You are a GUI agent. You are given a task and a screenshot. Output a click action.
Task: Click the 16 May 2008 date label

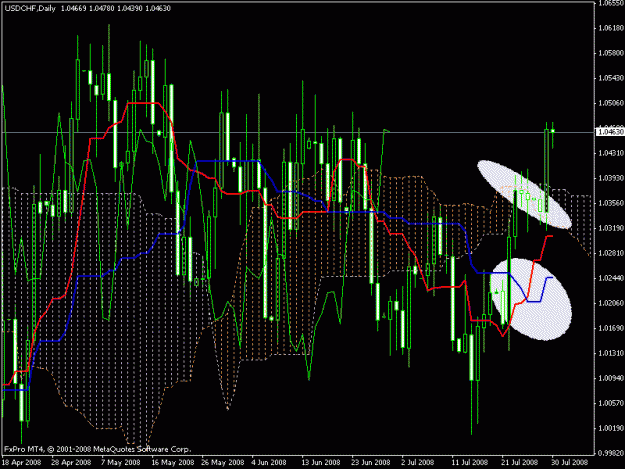click(x=173, y=462)
